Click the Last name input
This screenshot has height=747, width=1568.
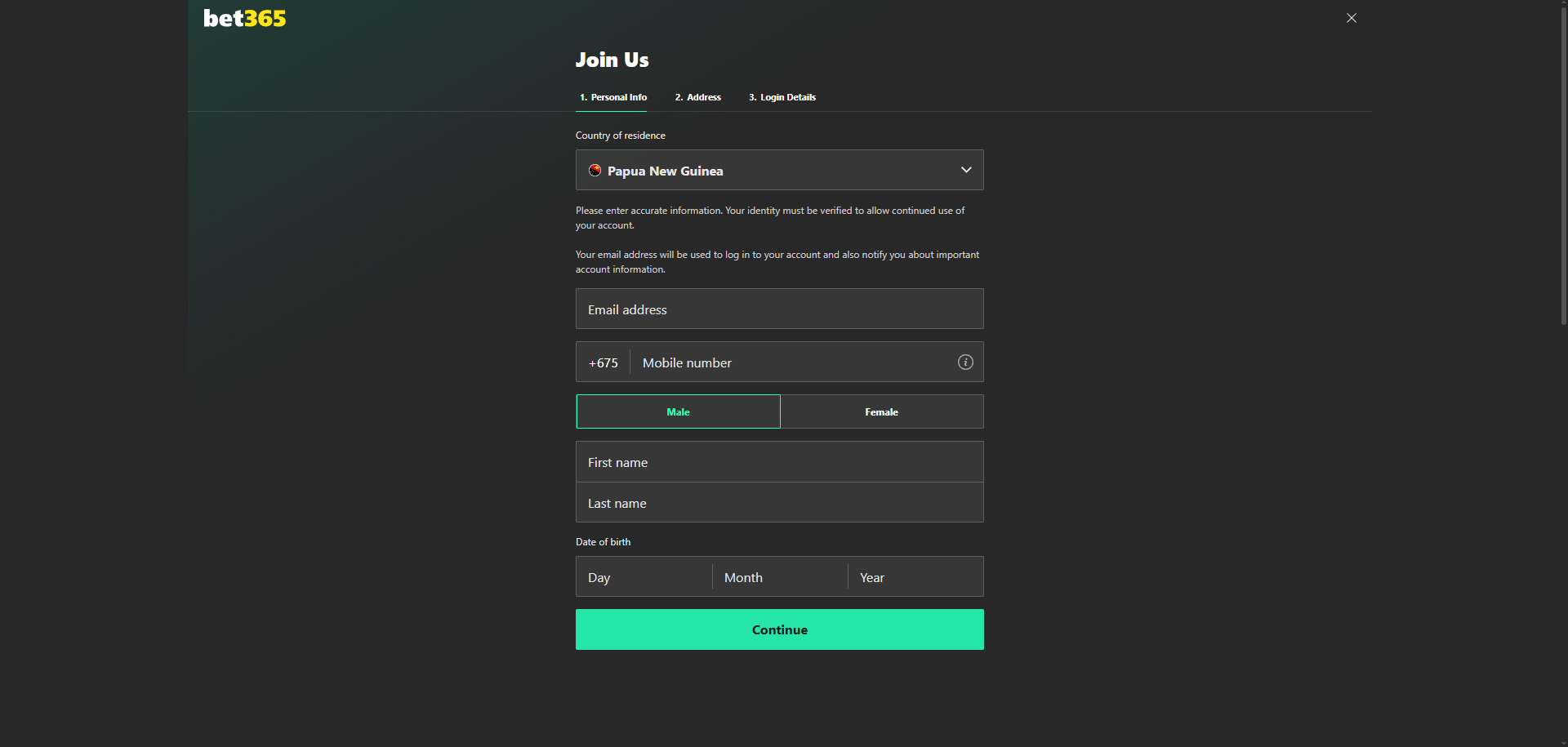pos(778,503)
